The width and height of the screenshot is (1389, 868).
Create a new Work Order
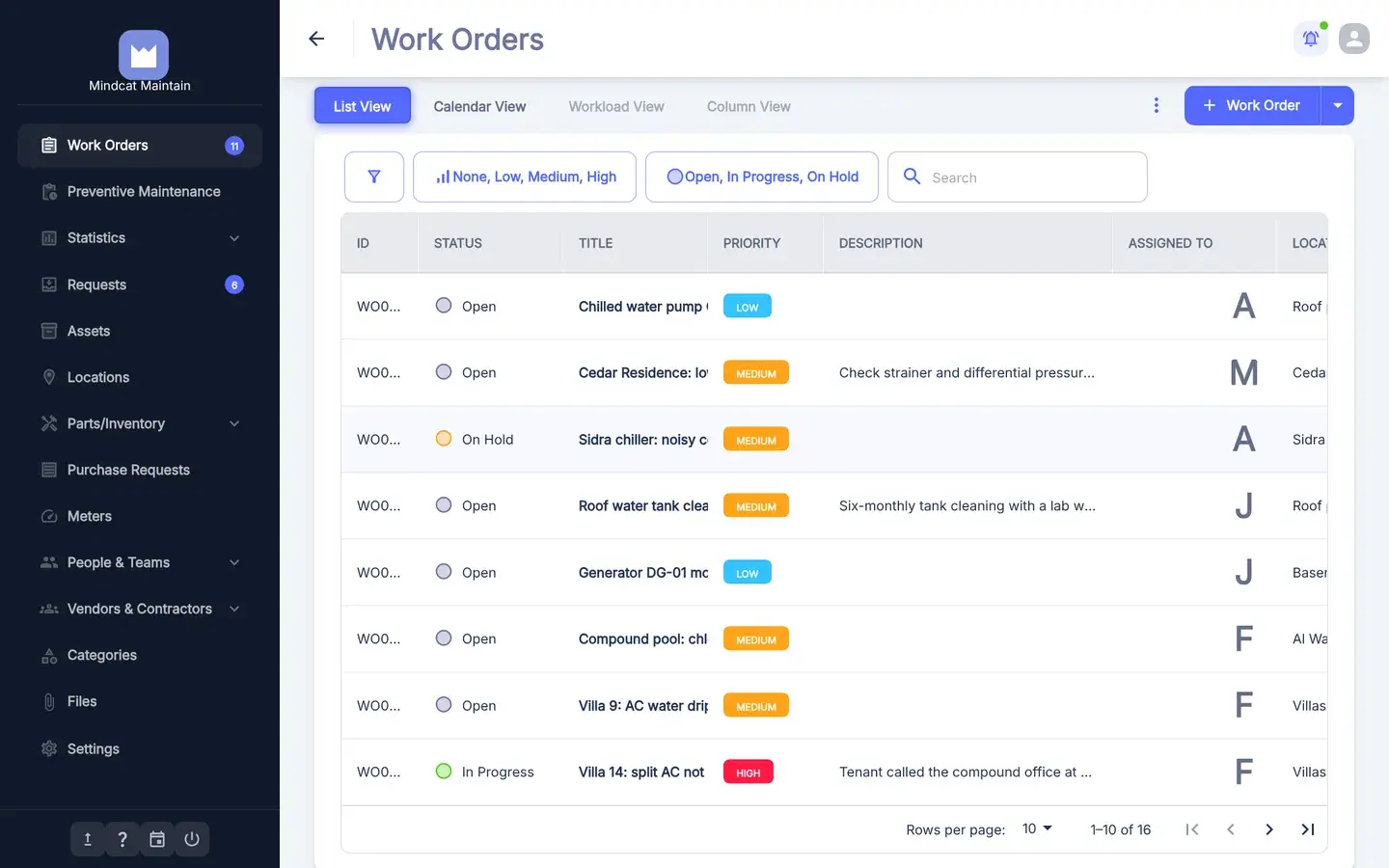pyautogui.click(x=1252, y=105)
